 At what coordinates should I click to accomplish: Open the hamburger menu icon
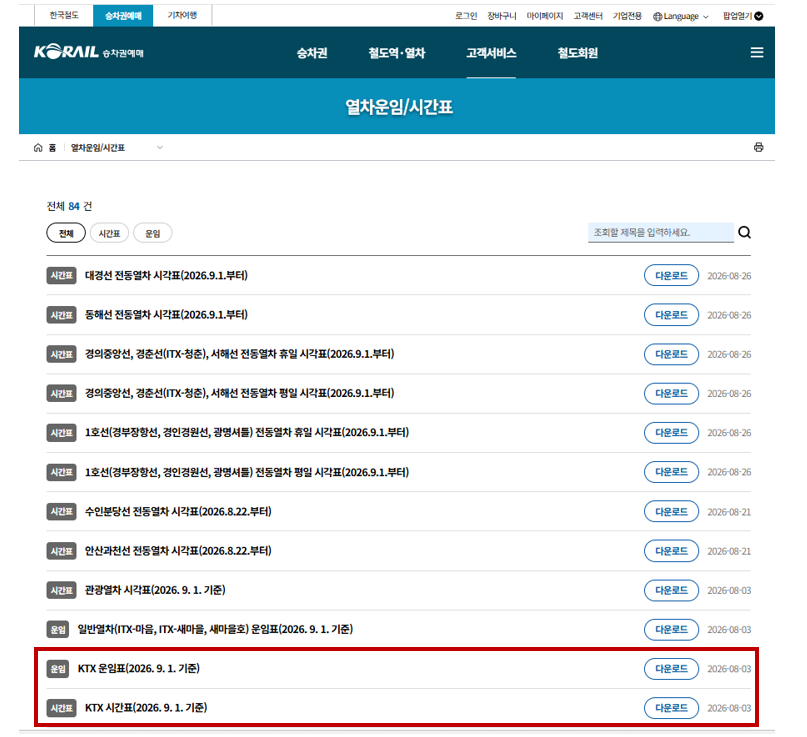[x=757, y=52]
